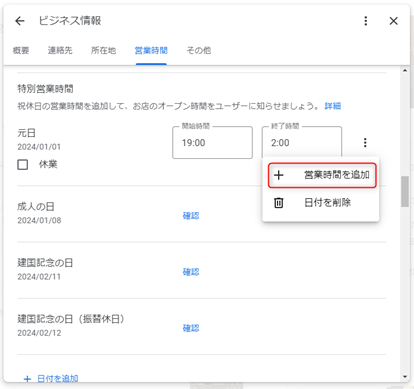
Task: Click the scrollbar down arrow
Action: 405,377
